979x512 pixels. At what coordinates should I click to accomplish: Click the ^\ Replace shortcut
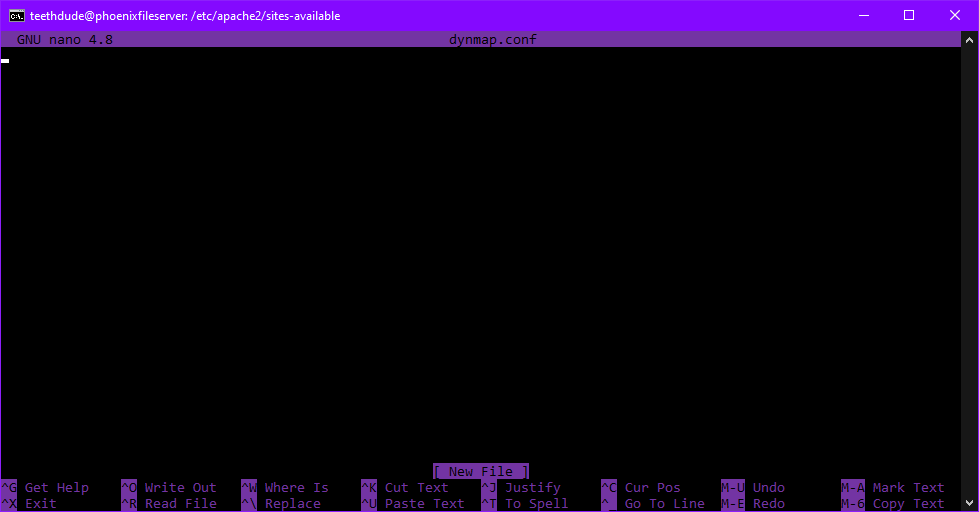[x=281, y=503]
